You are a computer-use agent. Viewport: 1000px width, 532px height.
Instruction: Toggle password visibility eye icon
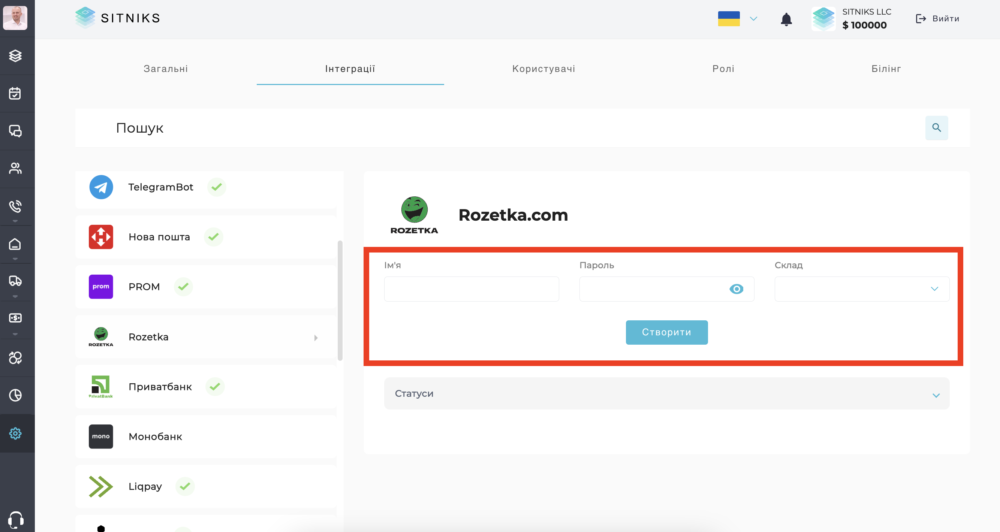tap(736, 289)
